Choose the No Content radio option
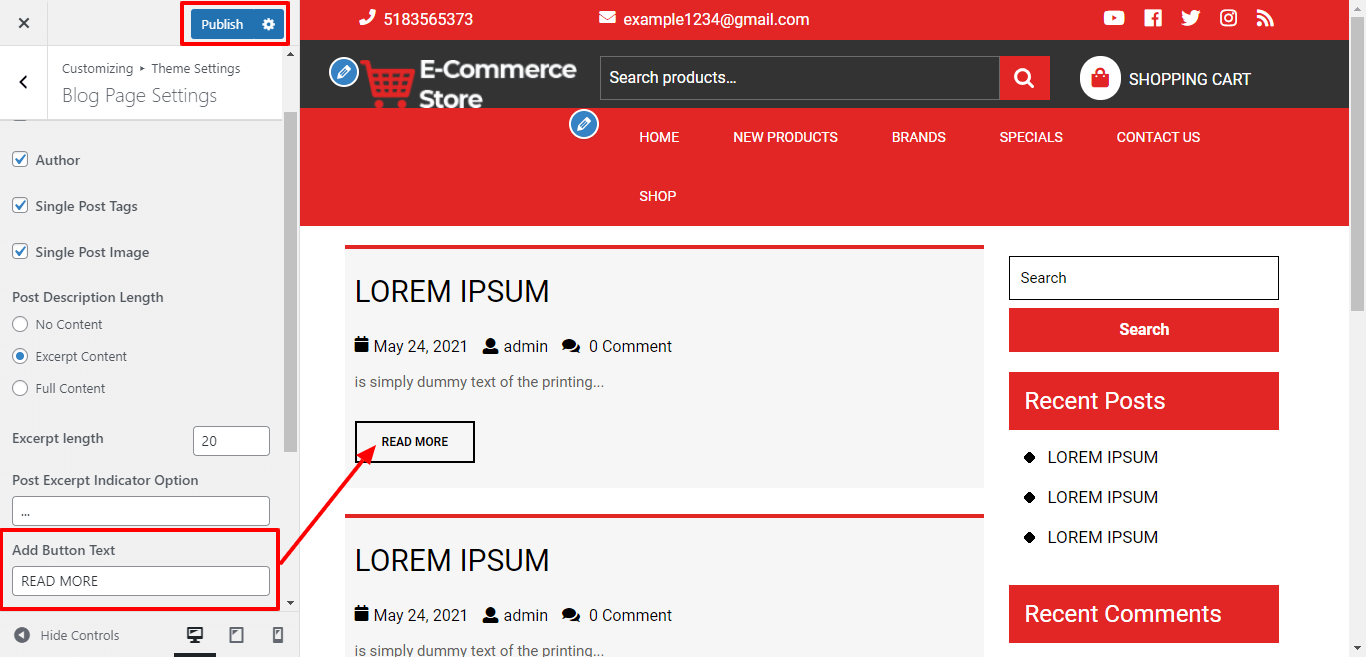The width and height of the screenshot is (1366, 657). click(x=20, y=324)
